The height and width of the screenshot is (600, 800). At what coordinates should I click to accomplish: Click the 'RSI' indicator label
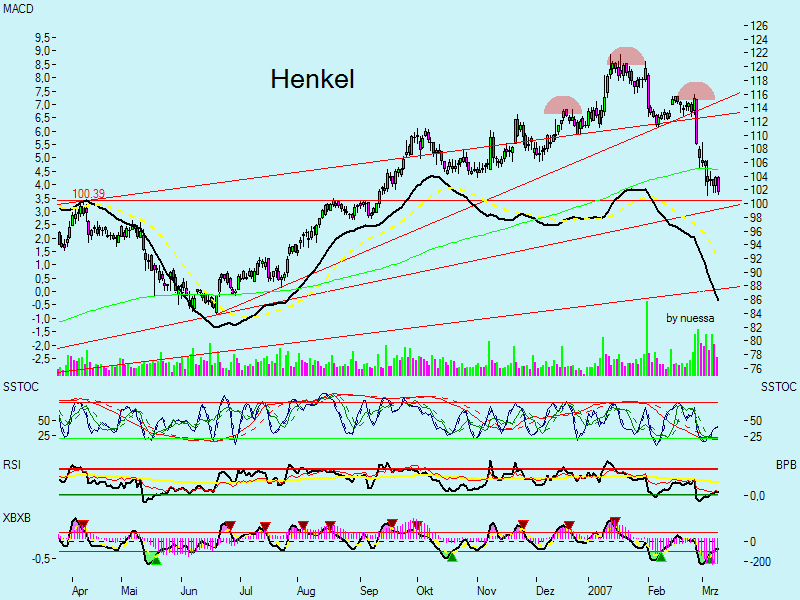pos(12,464)
